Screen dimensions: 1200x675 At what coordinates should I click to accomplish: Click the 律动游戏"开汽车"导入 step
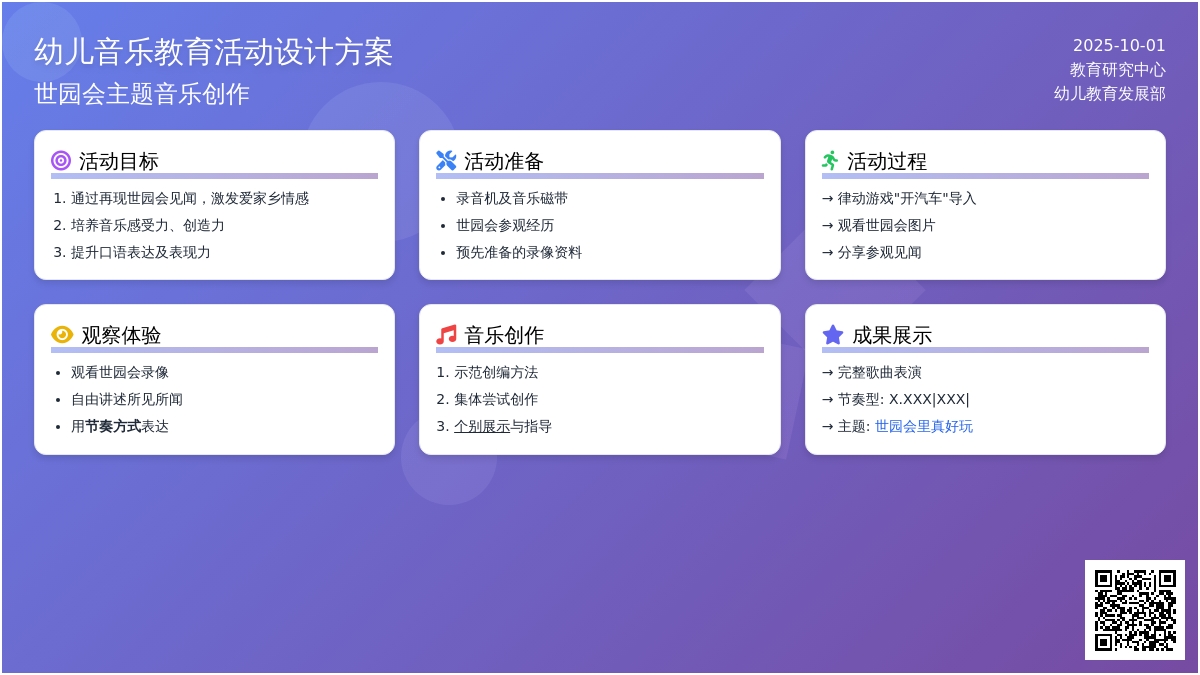906,198
